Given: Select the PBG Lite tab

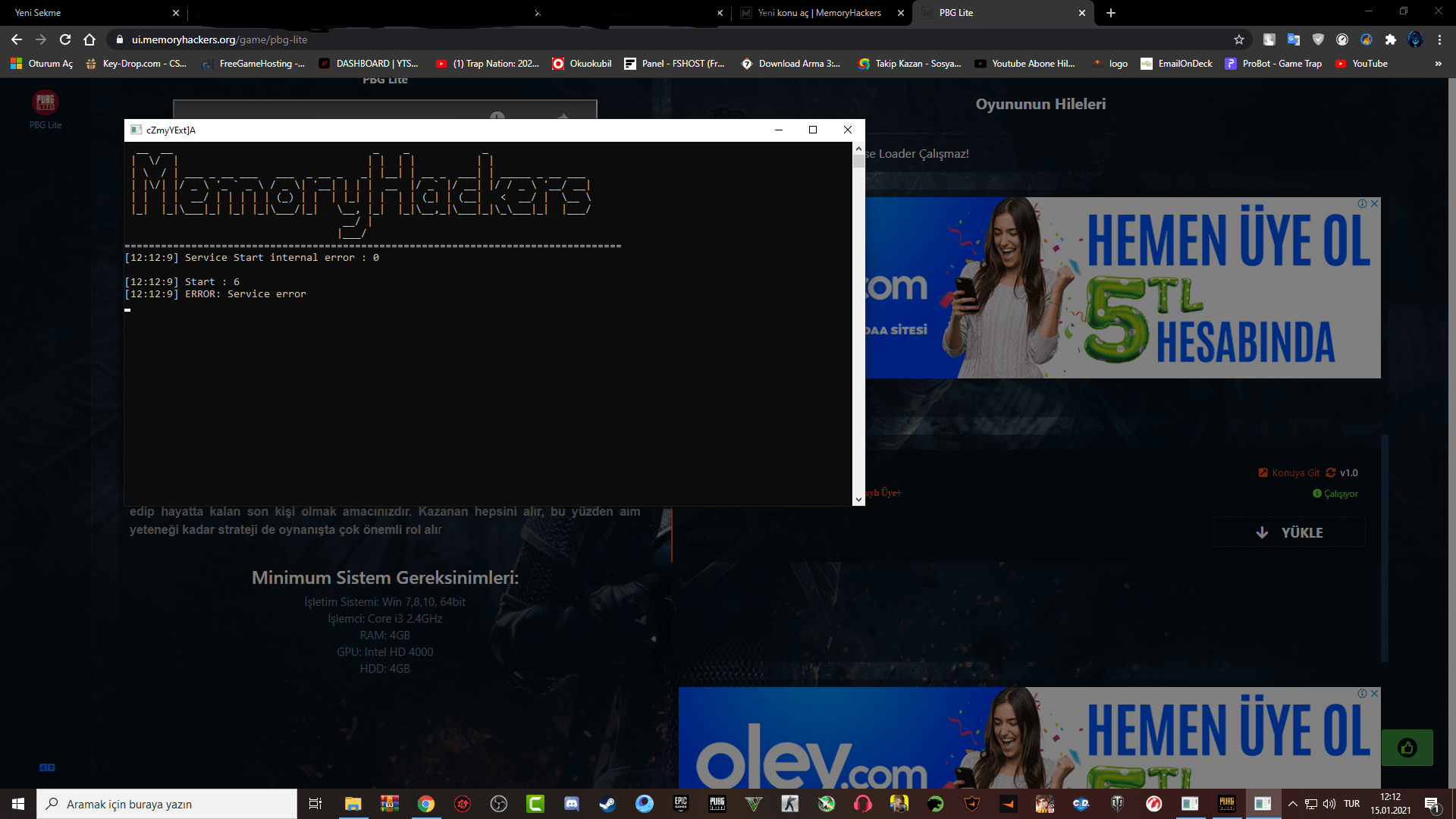Looking at the screenshot, I should (1001, 13).
